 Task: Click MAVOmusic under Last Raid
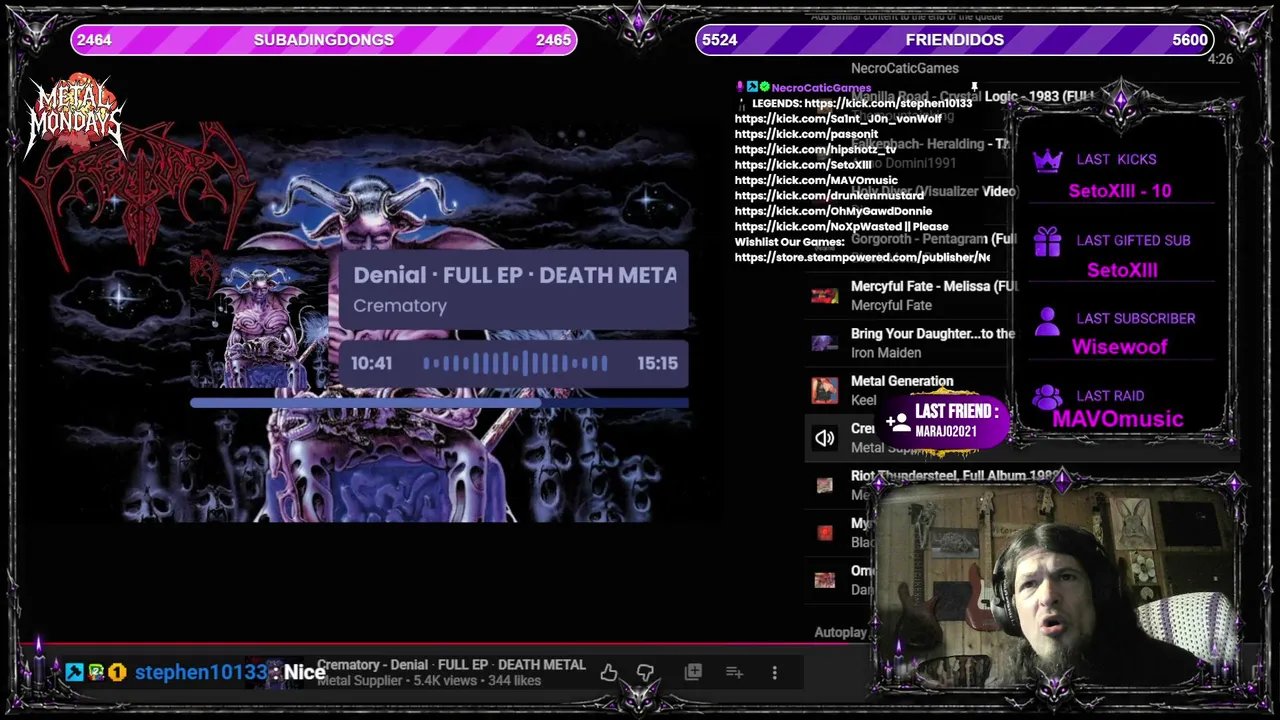[1118, 419]
